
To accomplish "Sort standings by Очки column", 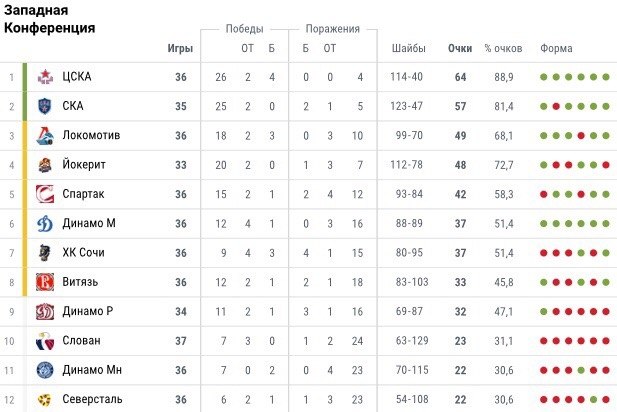I will point(460,48).
